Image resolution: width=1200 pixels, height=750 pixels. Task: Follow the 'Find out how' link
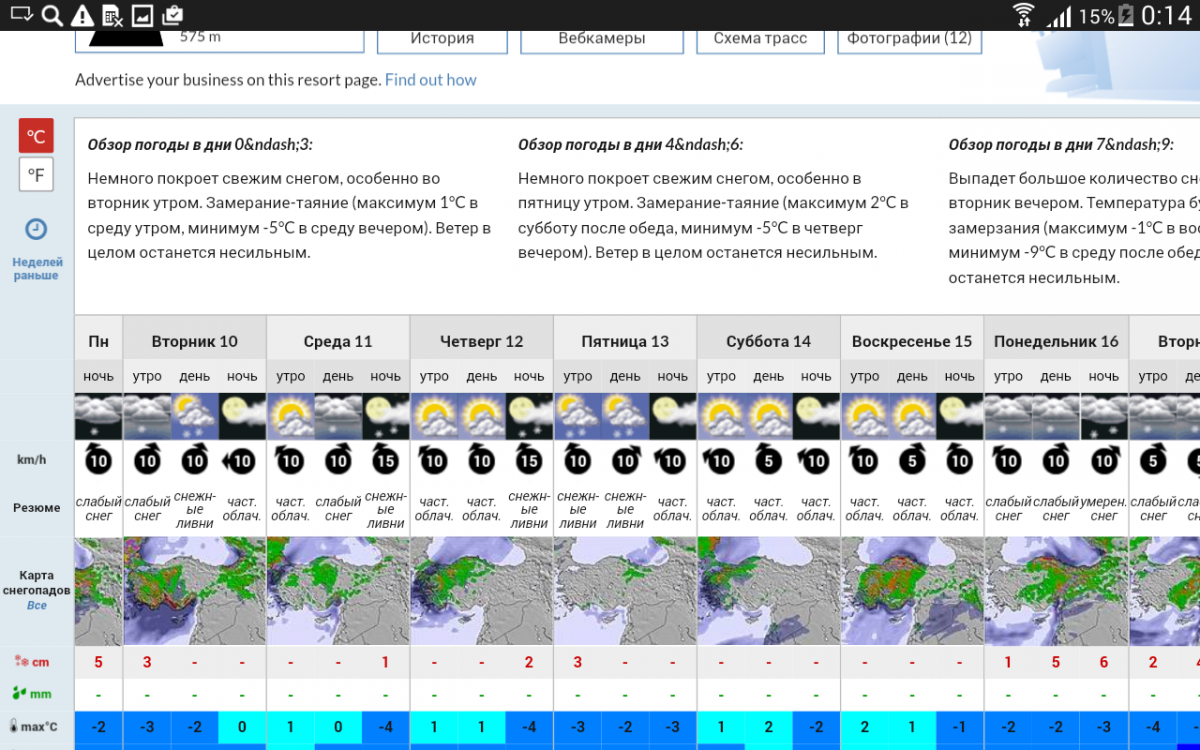point(431,80)
